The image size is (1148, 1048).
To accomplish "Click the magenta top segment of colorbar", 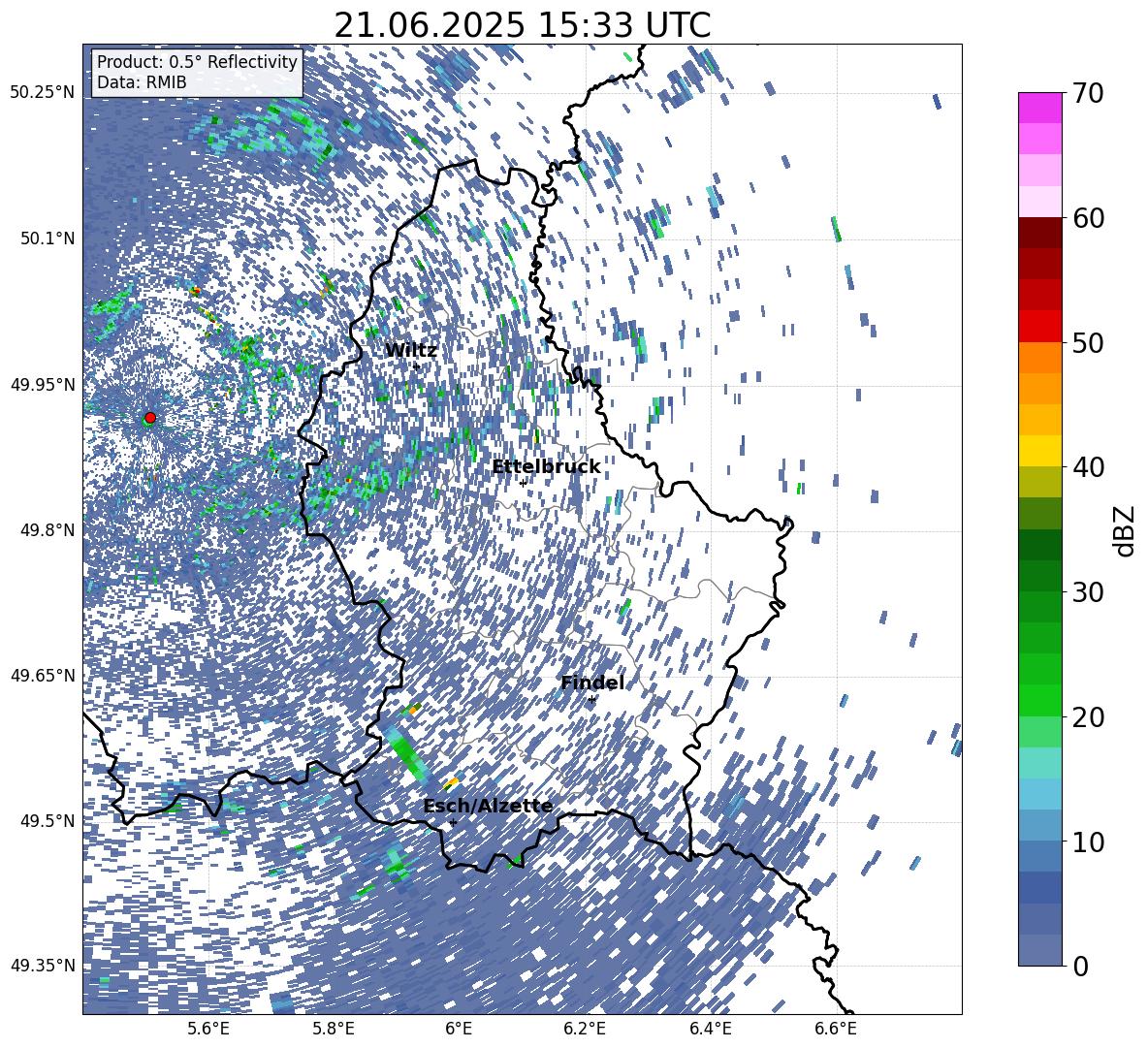I will click(x=1039, y=108).
